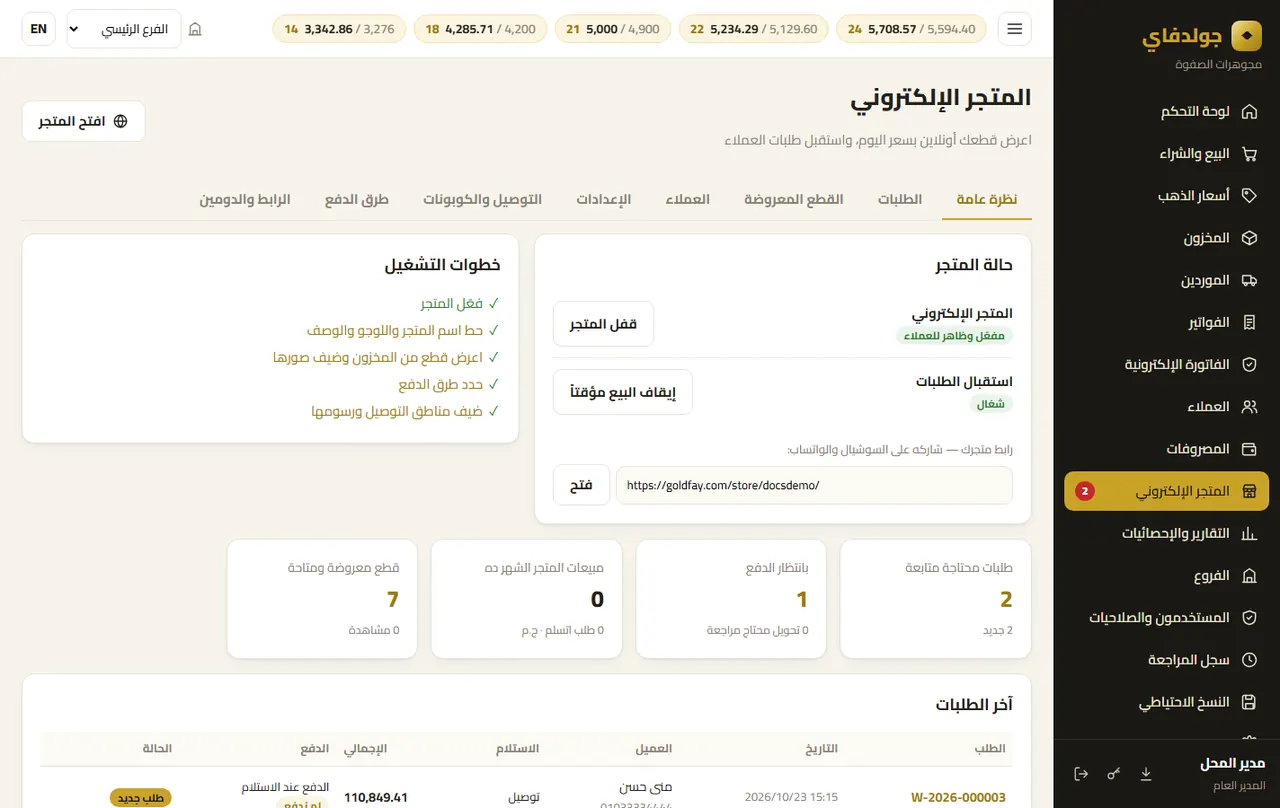Click إيقاف البيع مؤقتاً button
The image size is (1280, 808).
coord(623,392)
